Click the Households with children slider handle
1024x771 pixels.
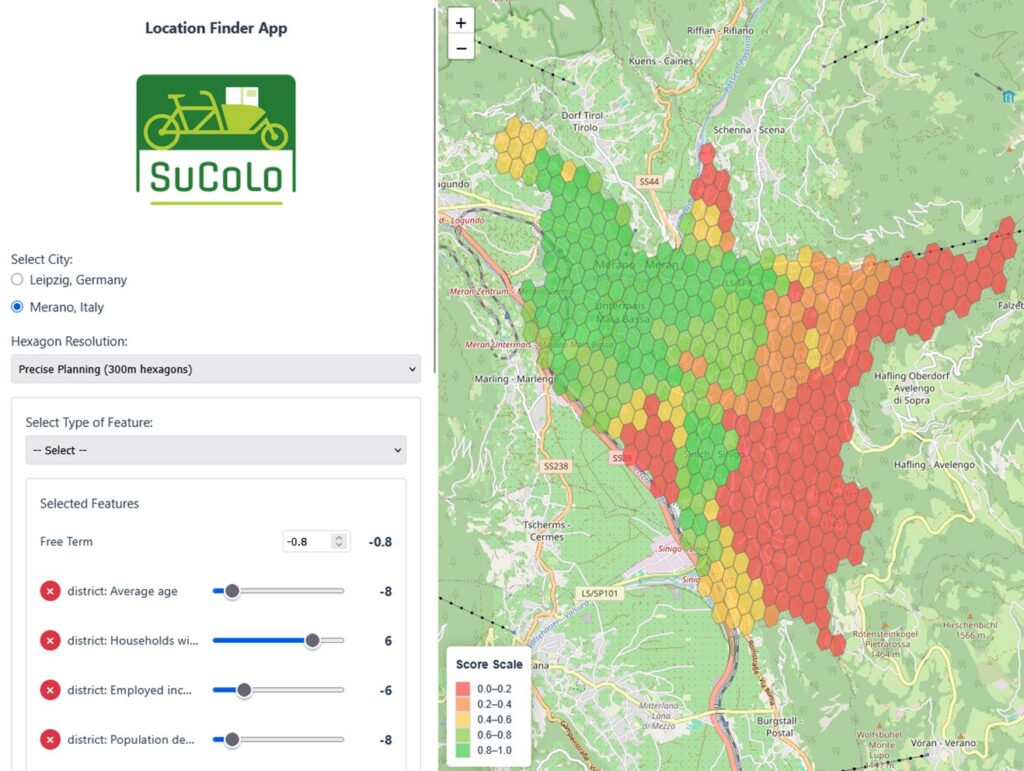313,640
